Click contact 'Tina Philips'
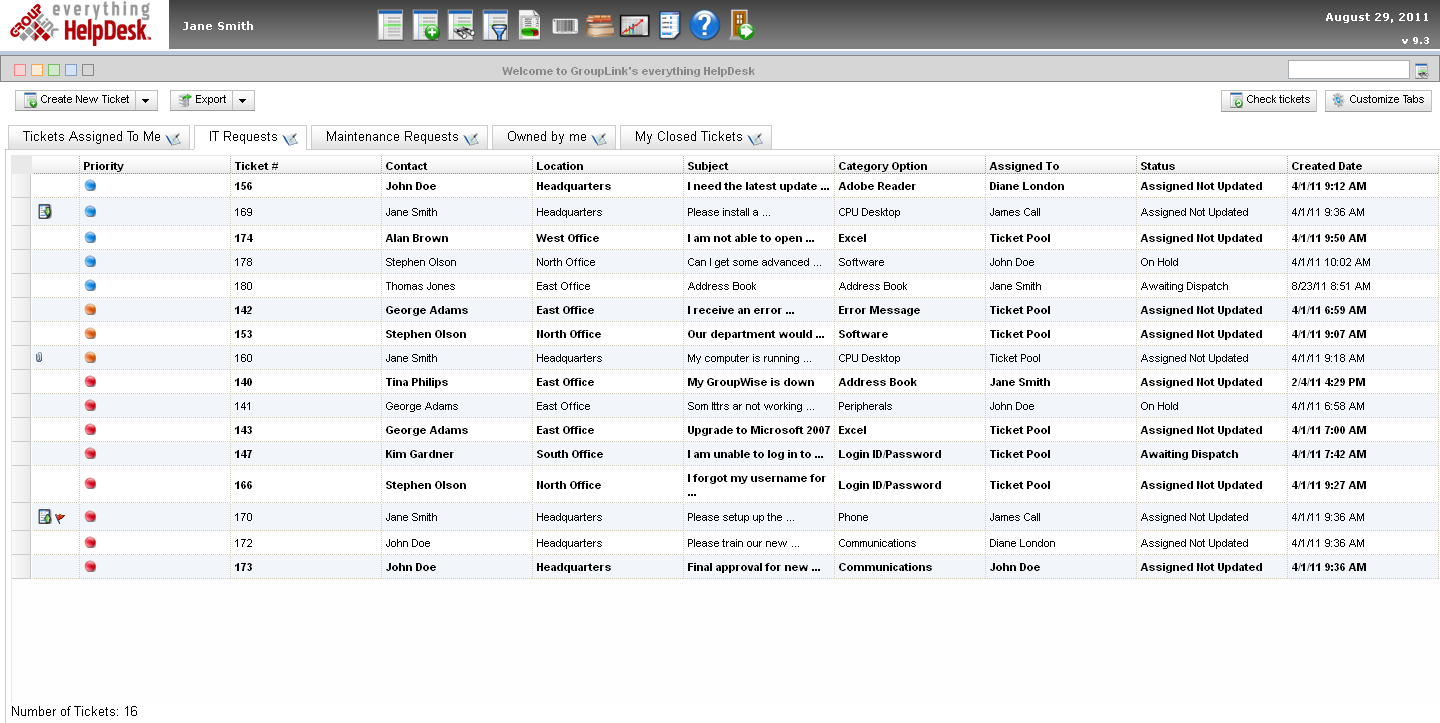 click(x=416, y=382)
